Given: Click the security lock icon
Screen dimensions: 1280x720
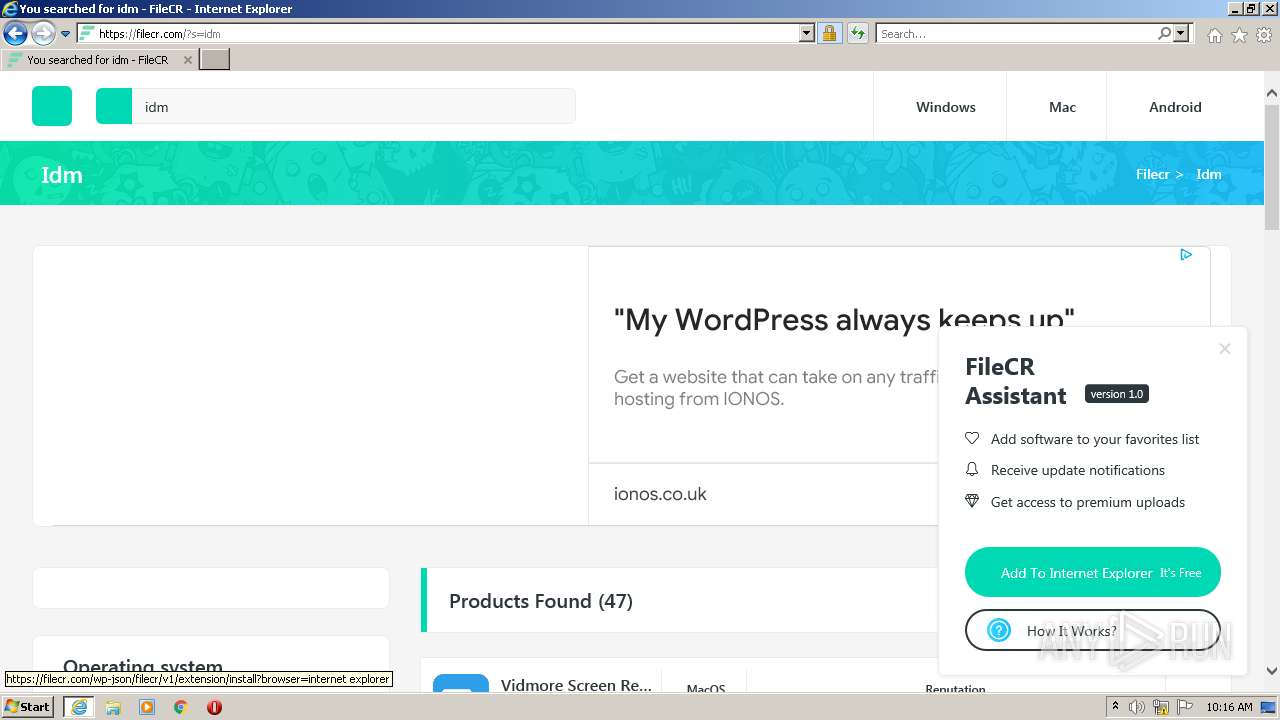Looking at the screenshot, I should [x=829, y=34].
